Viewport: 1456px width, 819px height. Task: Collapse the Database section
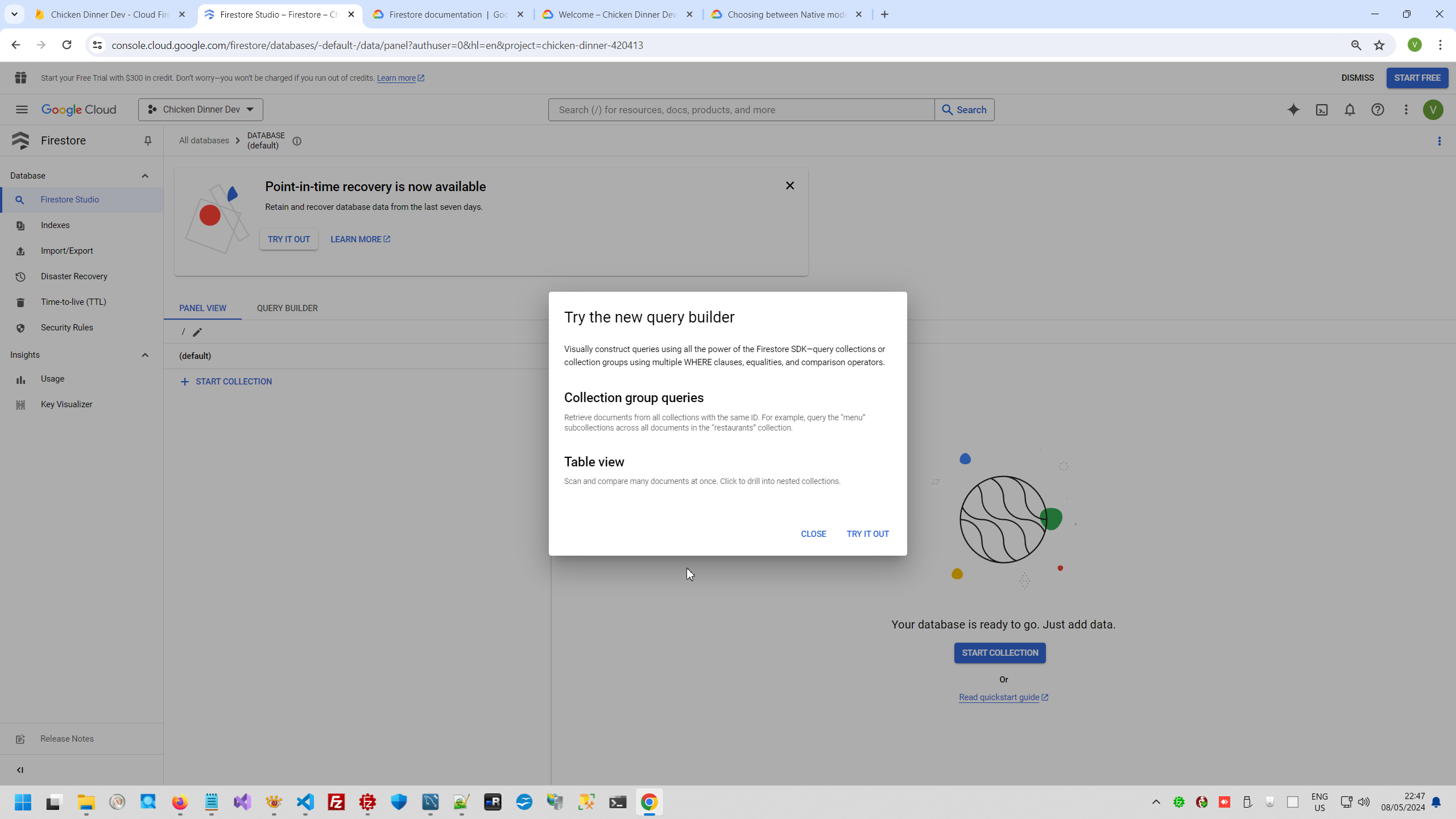point(145,176)
